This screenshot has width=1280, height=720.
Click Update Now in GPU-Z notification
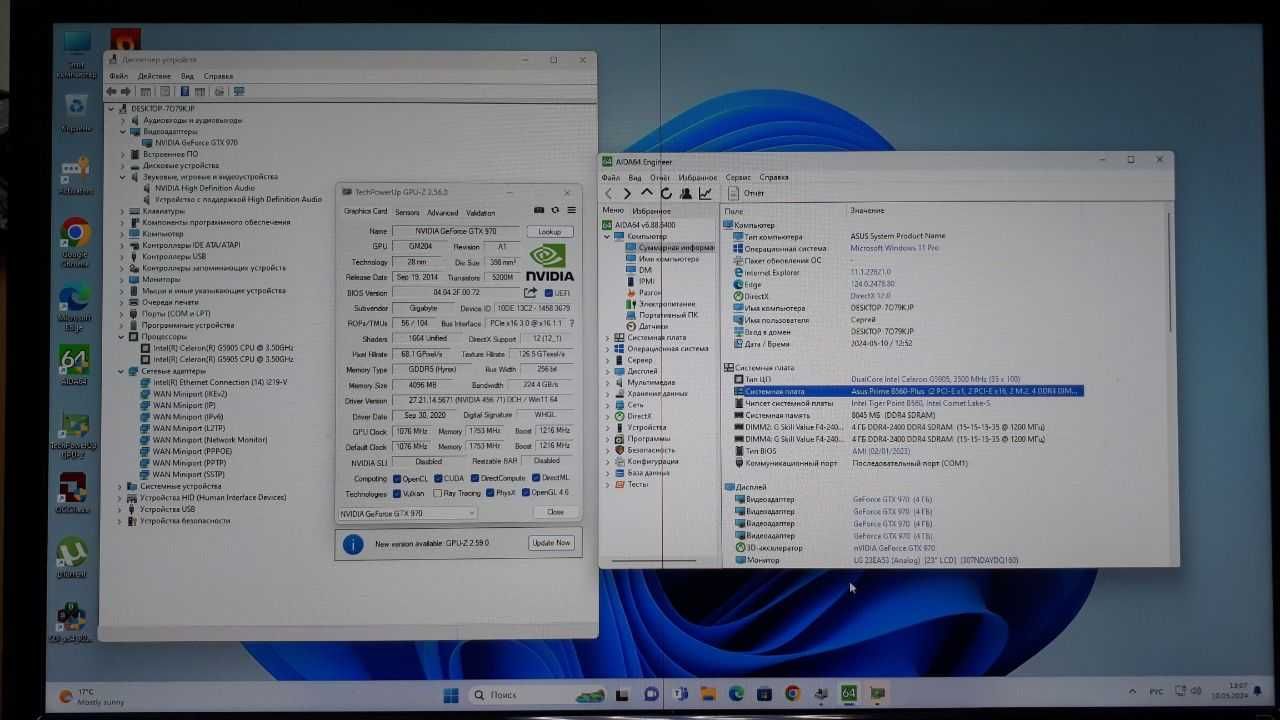[x=551, y=543]
